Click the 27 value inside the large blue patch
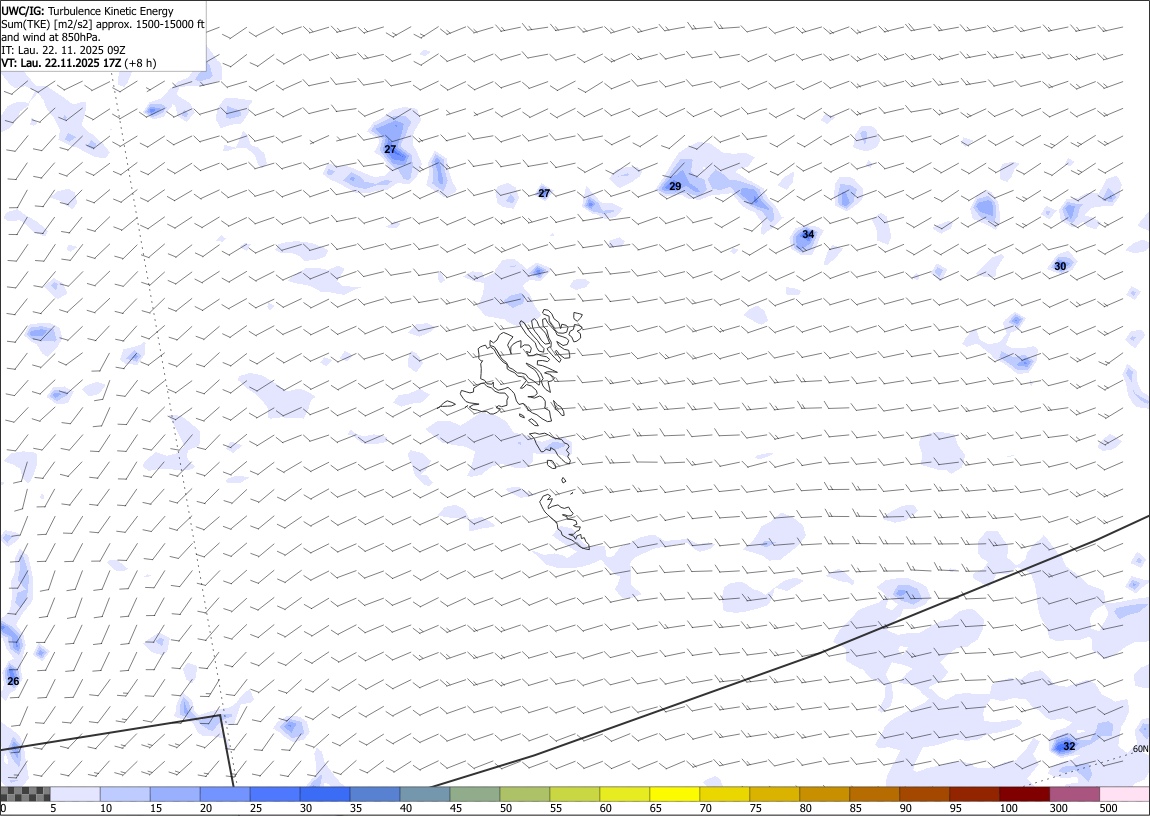Image resolution: width=1150 pixels, height=816 pixels. [x=390, y=150]
